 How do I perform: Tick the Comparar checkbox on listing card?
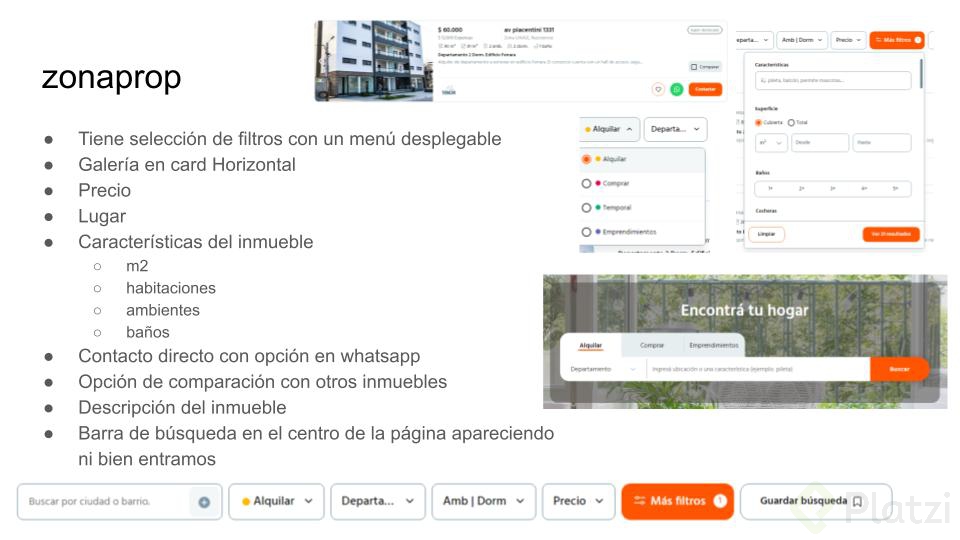[x=694, y=67]
